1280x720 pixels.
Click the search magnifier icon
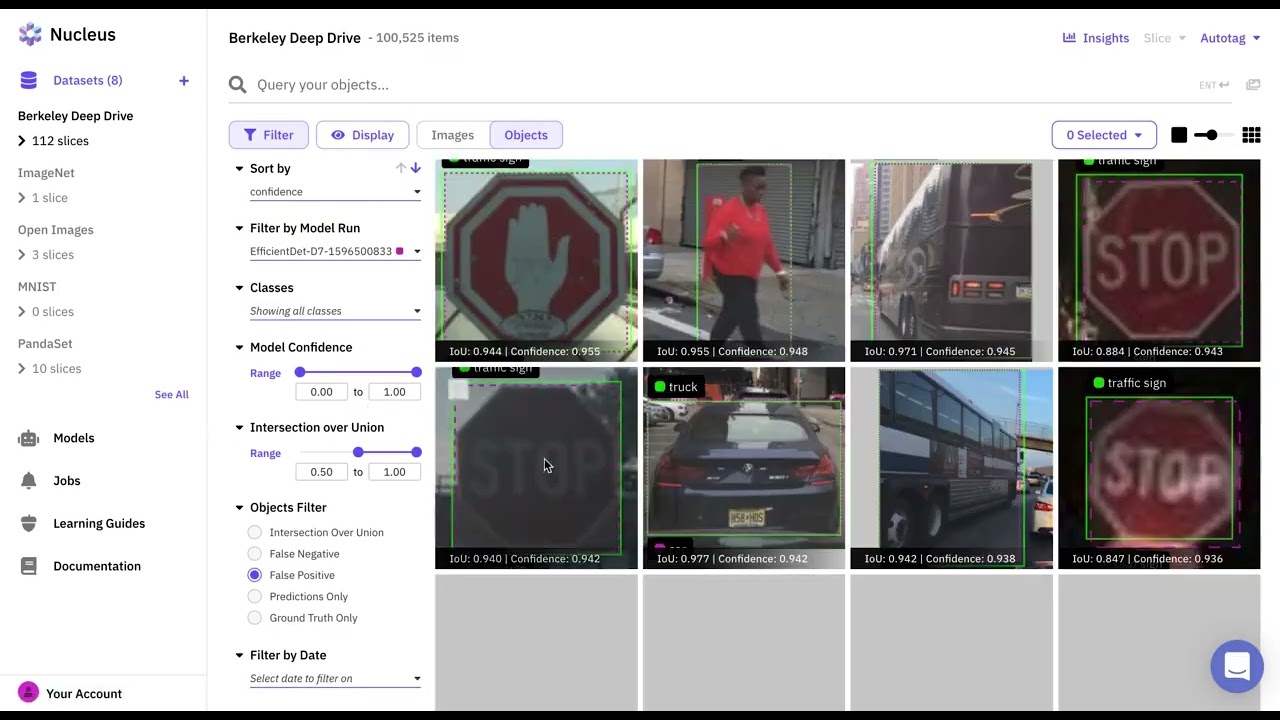point(237,85)
